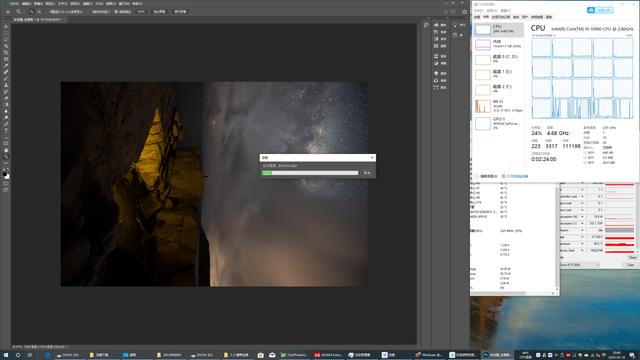The width and height of the screenshot is (640, 360).
Task: Select the Hand tool in left toolbar
Action: 6,150
